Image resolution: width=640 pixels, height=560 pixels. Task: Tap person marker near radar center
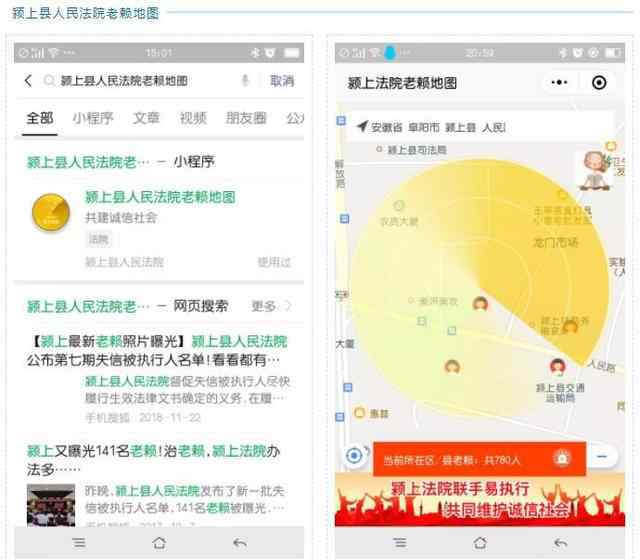click(x=480, y=304)
